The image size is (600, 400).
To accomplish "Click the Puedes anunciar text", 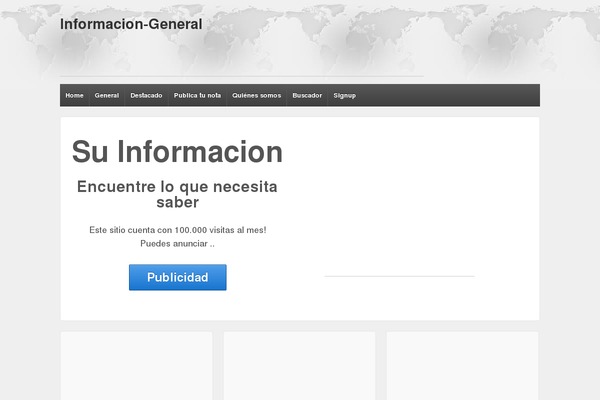I will pos(177,244).
